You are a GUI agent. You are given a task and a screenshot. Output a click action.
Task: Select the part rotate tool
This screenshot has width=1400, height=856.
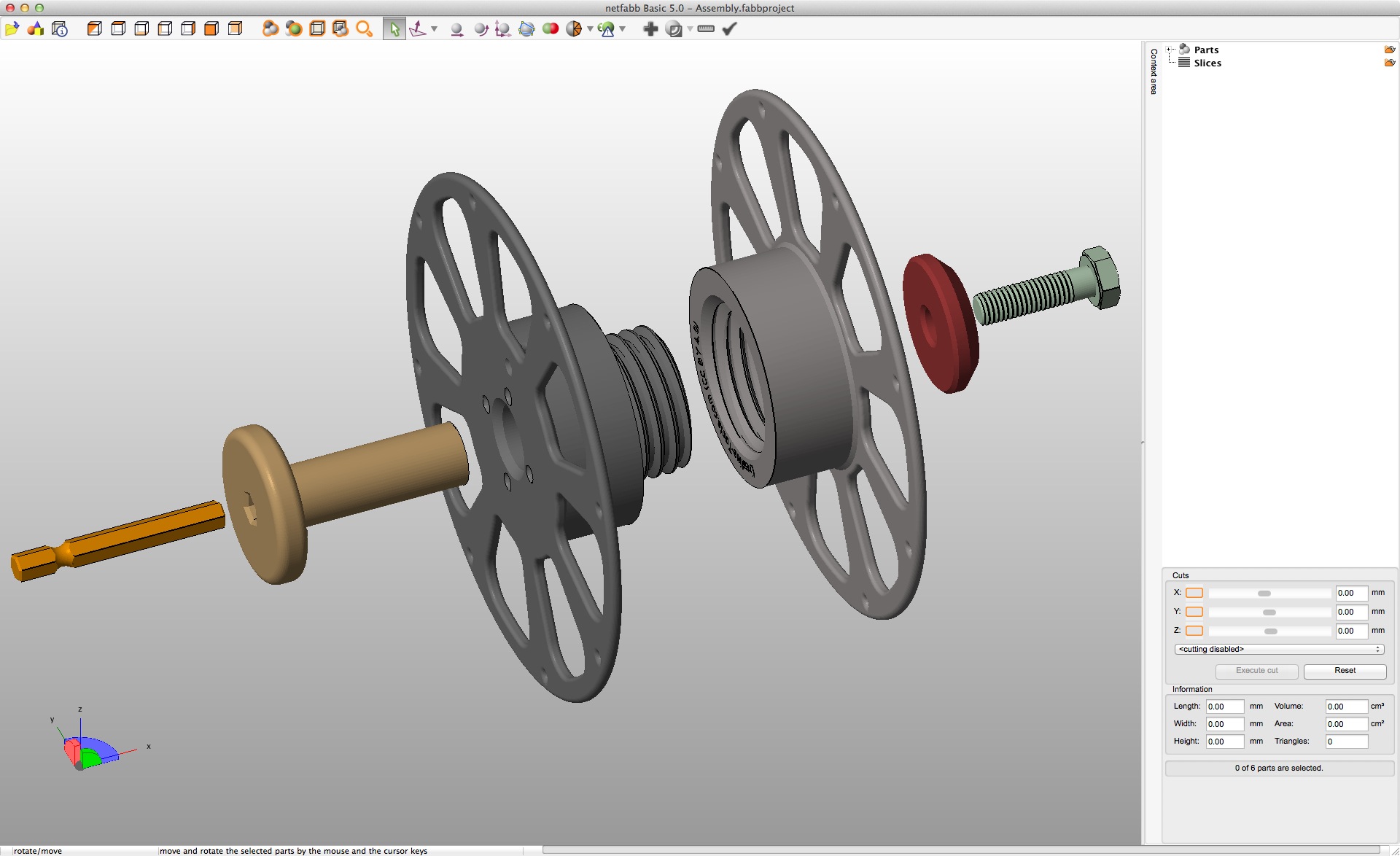tap(480, 29)
